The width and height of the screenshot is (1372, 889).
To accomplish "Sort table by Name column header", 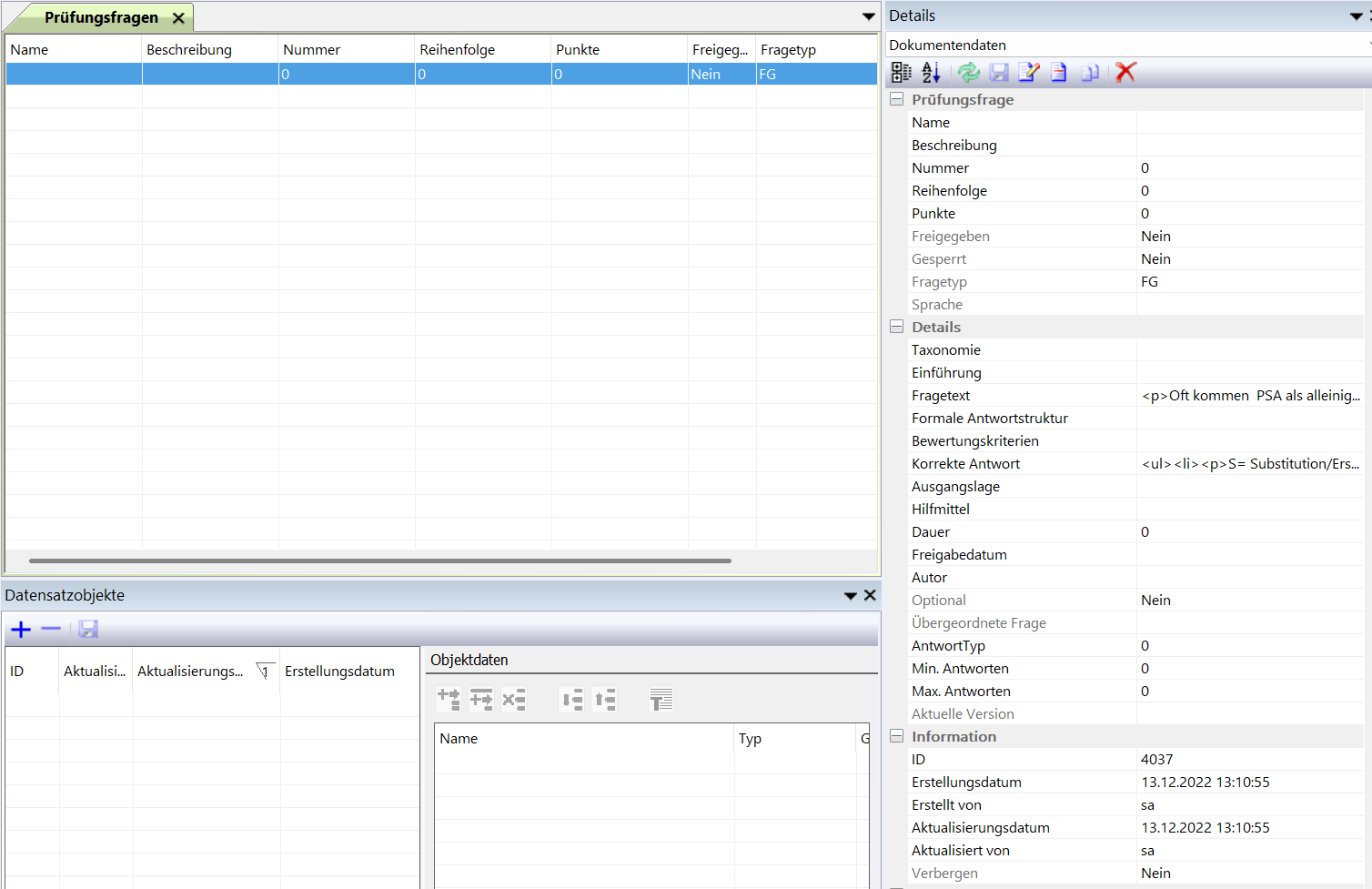I will click(74, 50).
